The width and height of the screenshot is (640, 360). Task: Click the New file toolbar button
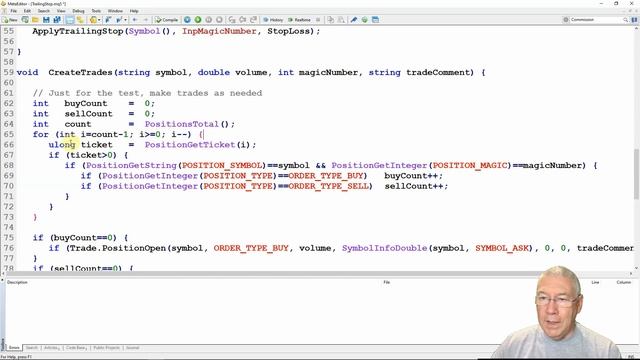tap(10, 20)
